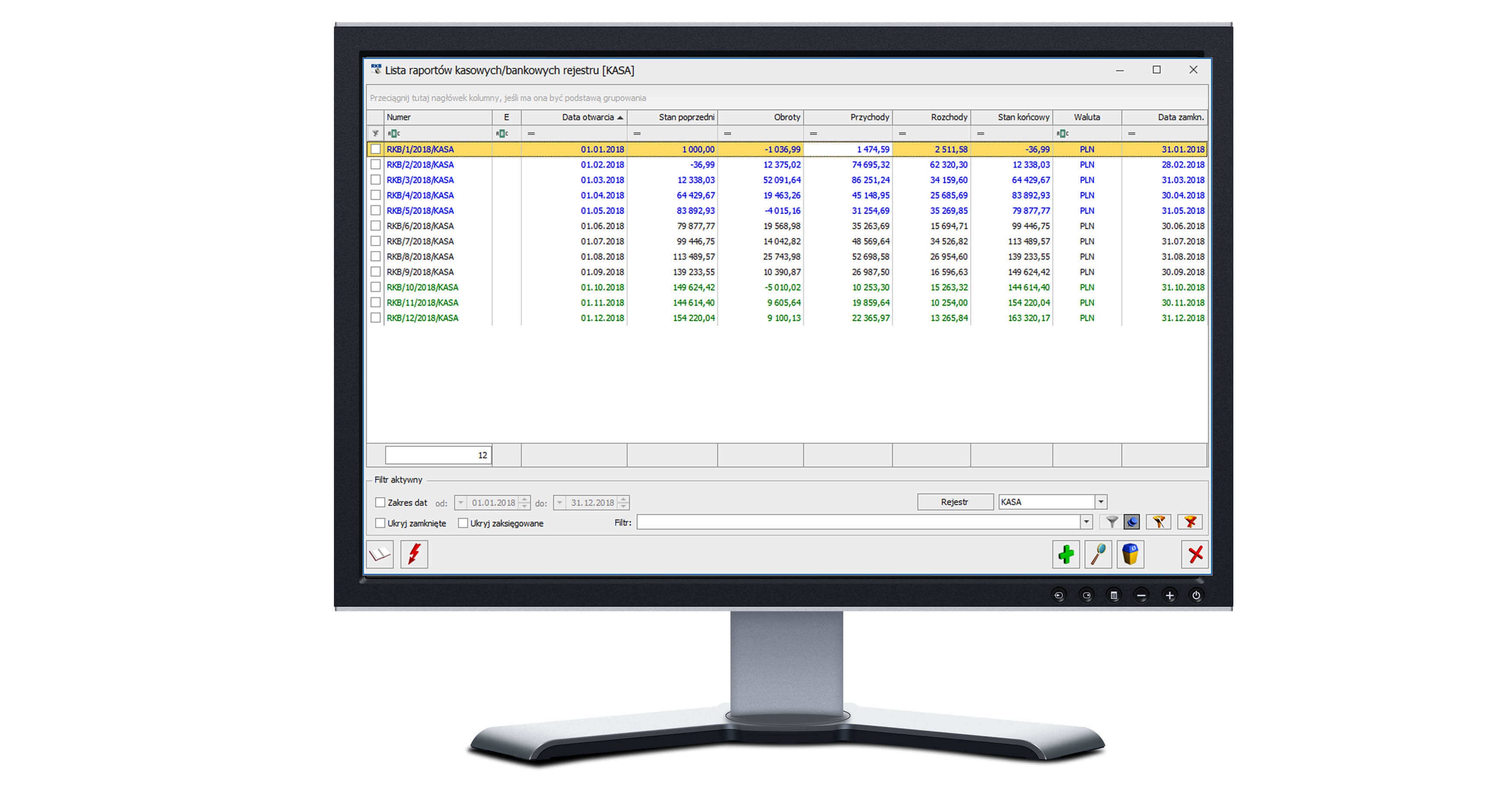The image size is (1512, 798).
Task: Tick checkbox for RKB/12/2018/KASA row
Action: 376,317
